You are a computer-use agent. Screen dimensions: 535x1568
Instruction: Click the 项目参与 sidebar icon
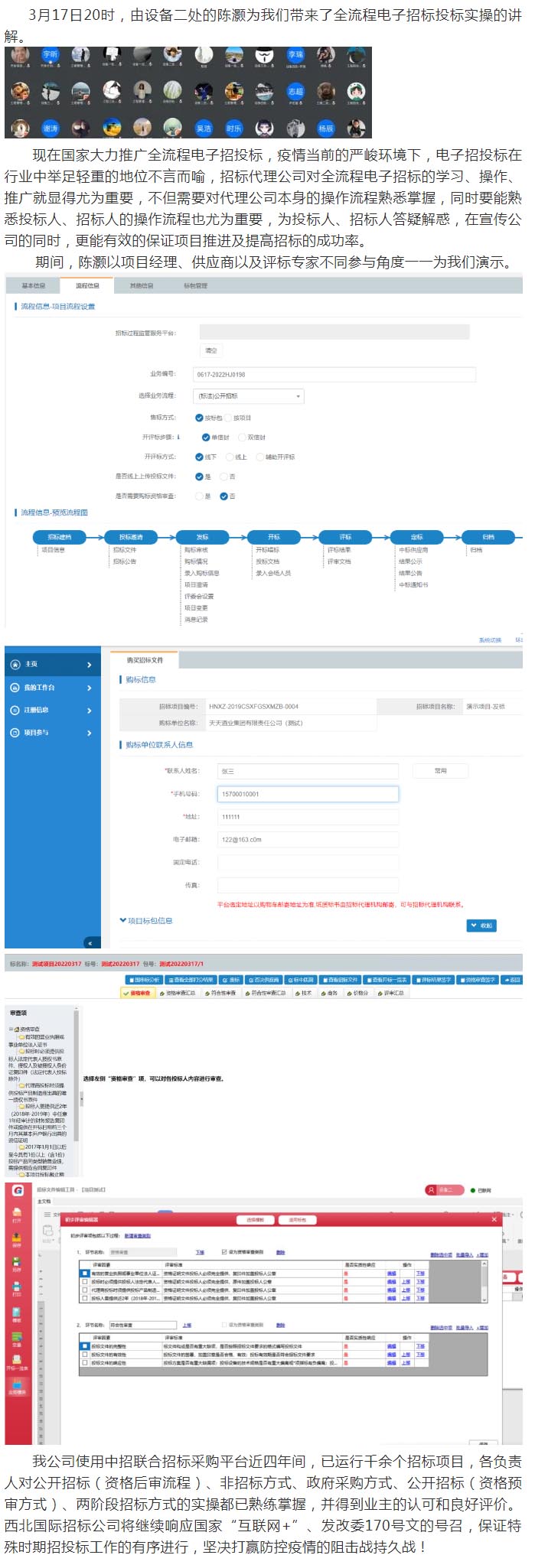[15, 733]
